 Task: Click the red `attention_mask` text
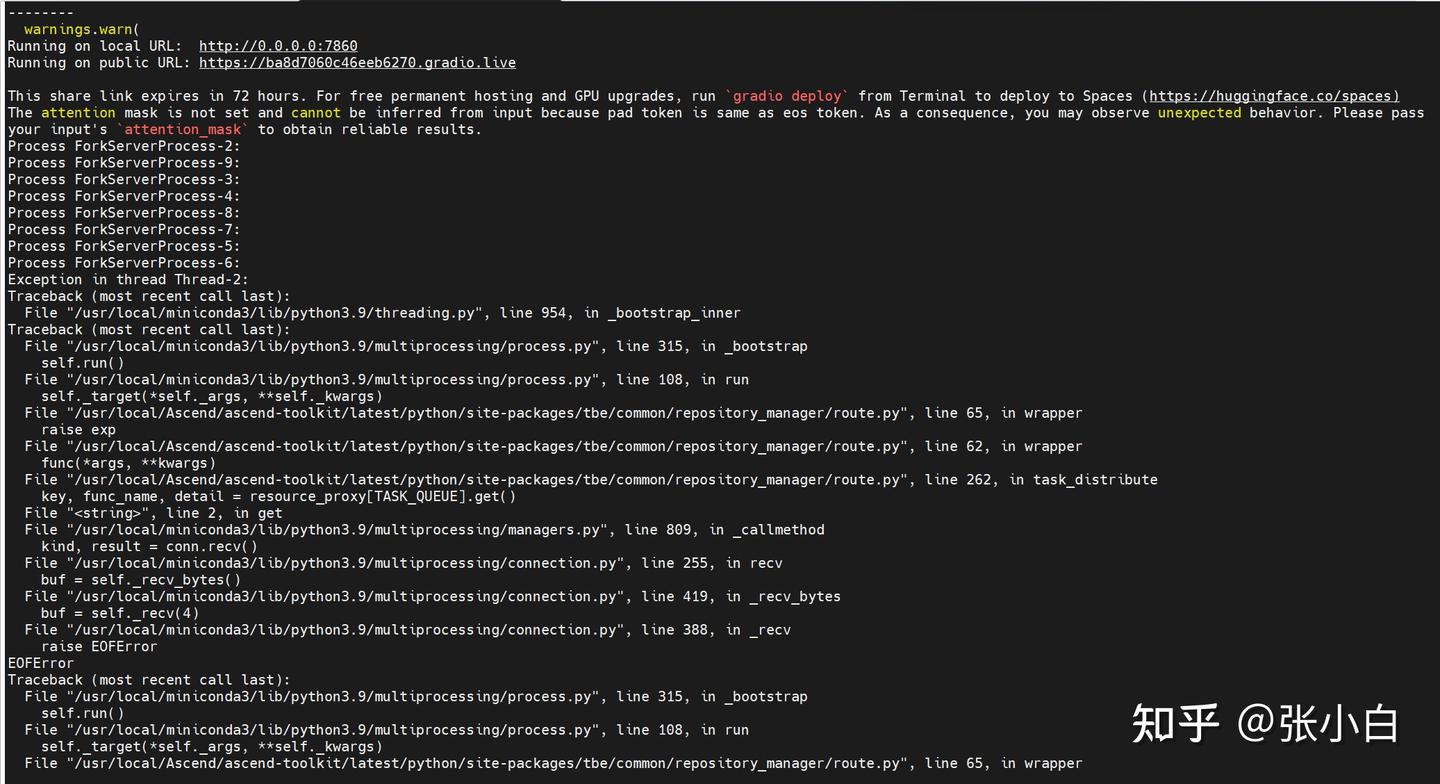[x=183, y=130]
